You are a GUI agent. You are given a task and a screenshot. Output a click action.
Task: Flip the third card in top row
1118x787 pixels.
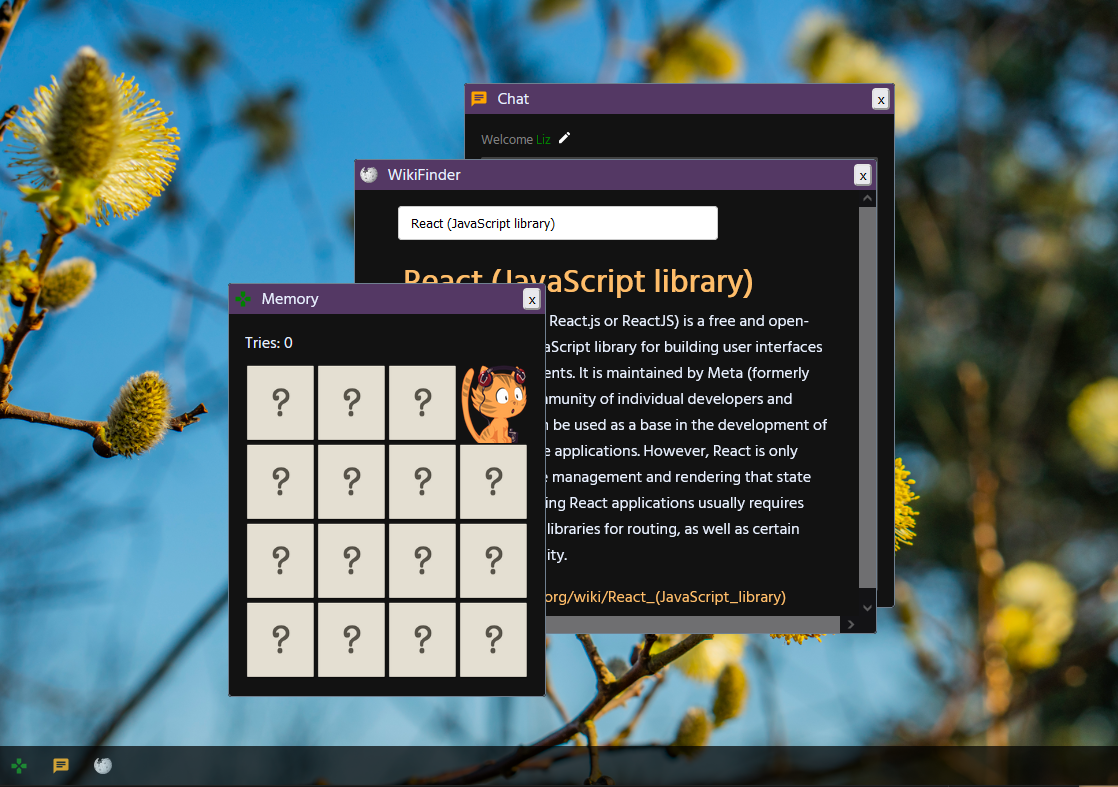point(422,402)
